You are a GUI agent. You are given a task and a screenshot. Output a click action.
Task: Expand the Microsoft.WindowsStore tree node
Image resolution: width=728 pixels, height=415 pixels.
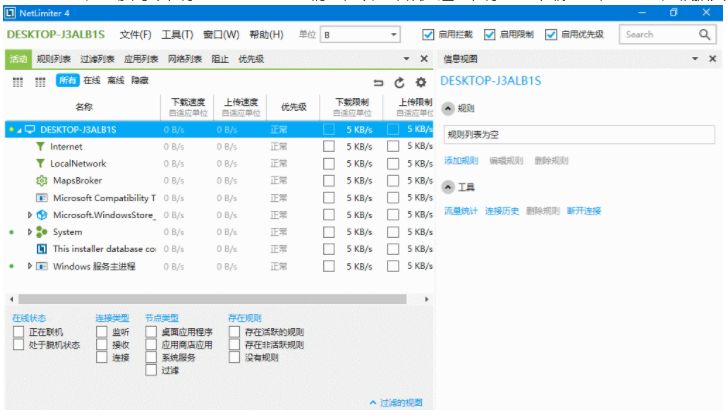[30, 215]
